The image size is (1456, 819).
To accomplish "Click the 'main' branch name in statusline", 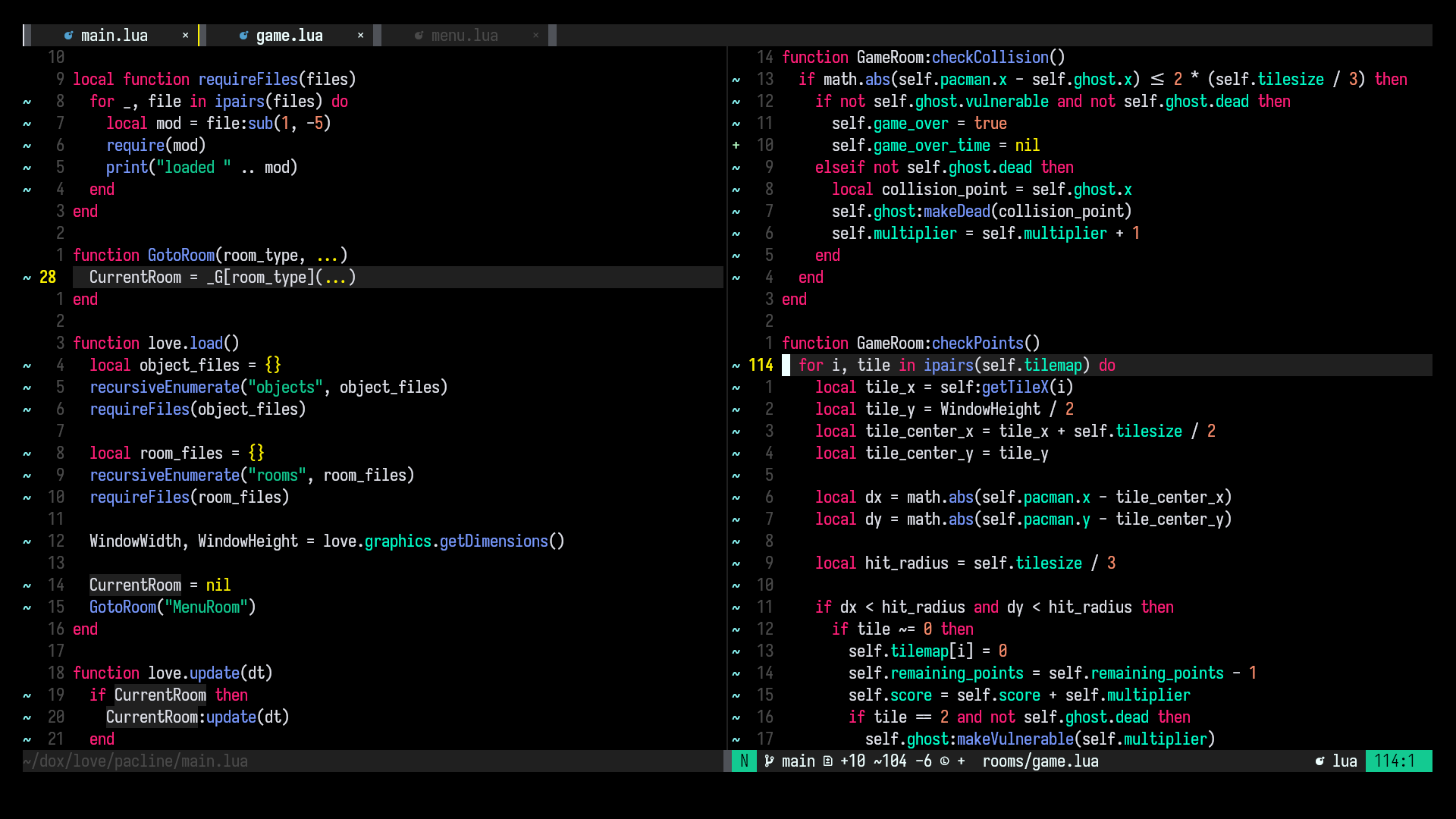I will click(x=799, y=761).
